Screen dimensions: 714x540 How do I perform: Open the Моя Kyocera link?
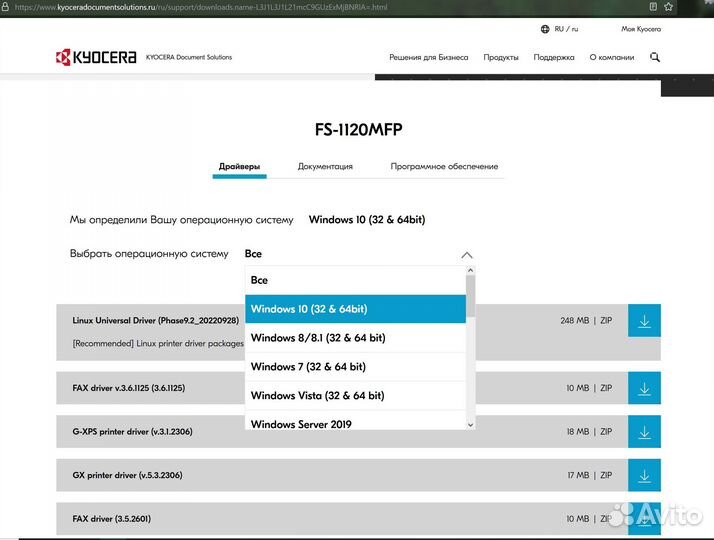(x=641, y=29)
